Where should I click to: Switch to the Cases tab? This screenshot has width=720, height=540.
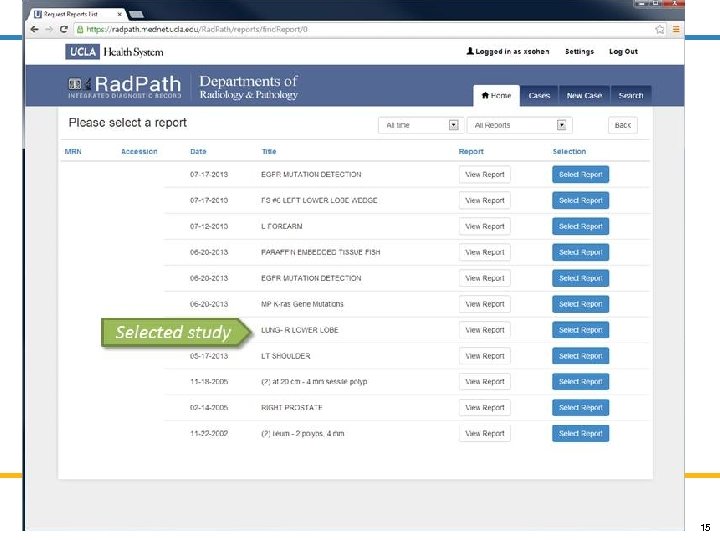[x=539, y=96]
